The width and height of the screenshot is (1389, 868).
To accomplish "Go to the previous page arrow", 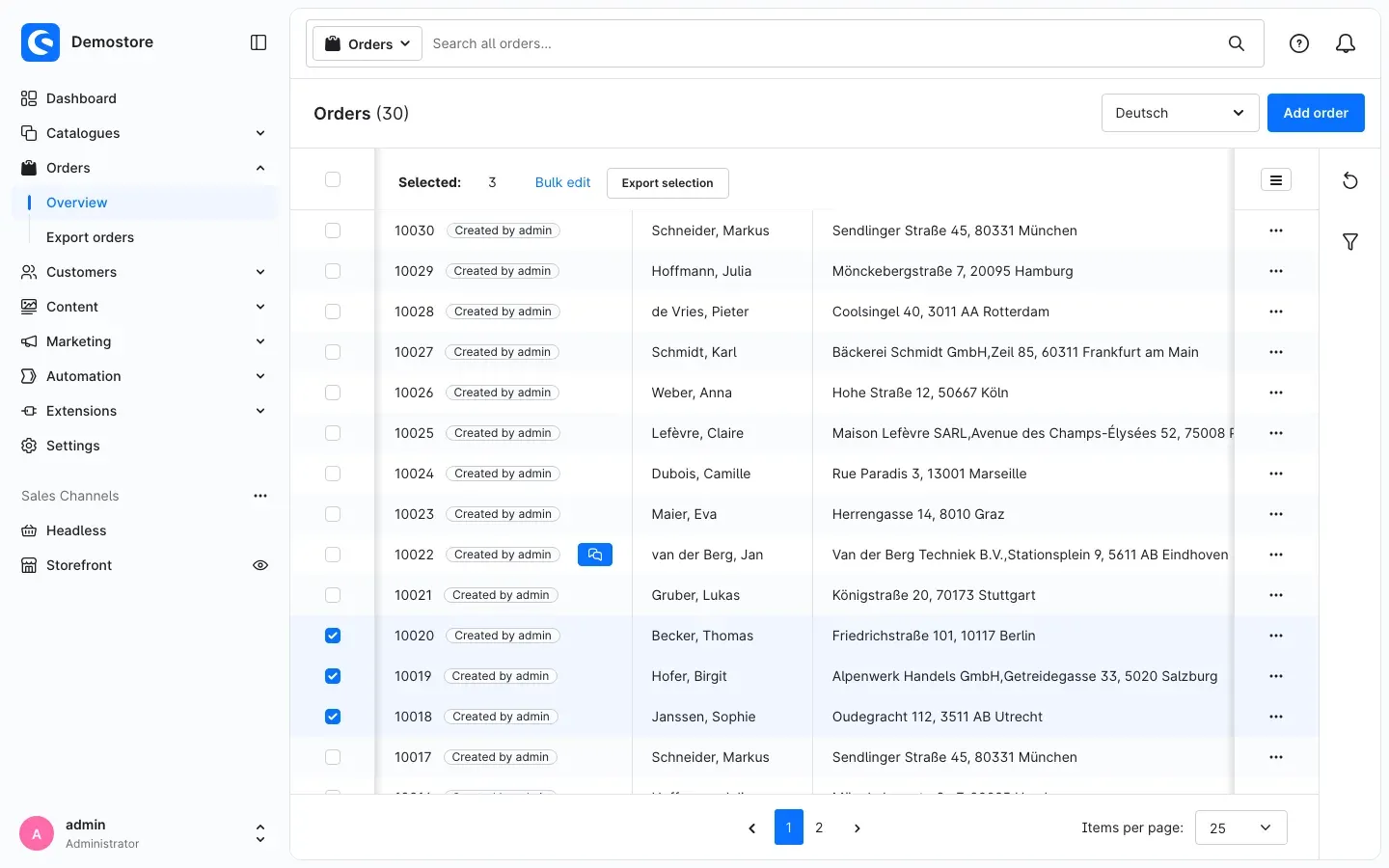I will [x=752, y=827].
